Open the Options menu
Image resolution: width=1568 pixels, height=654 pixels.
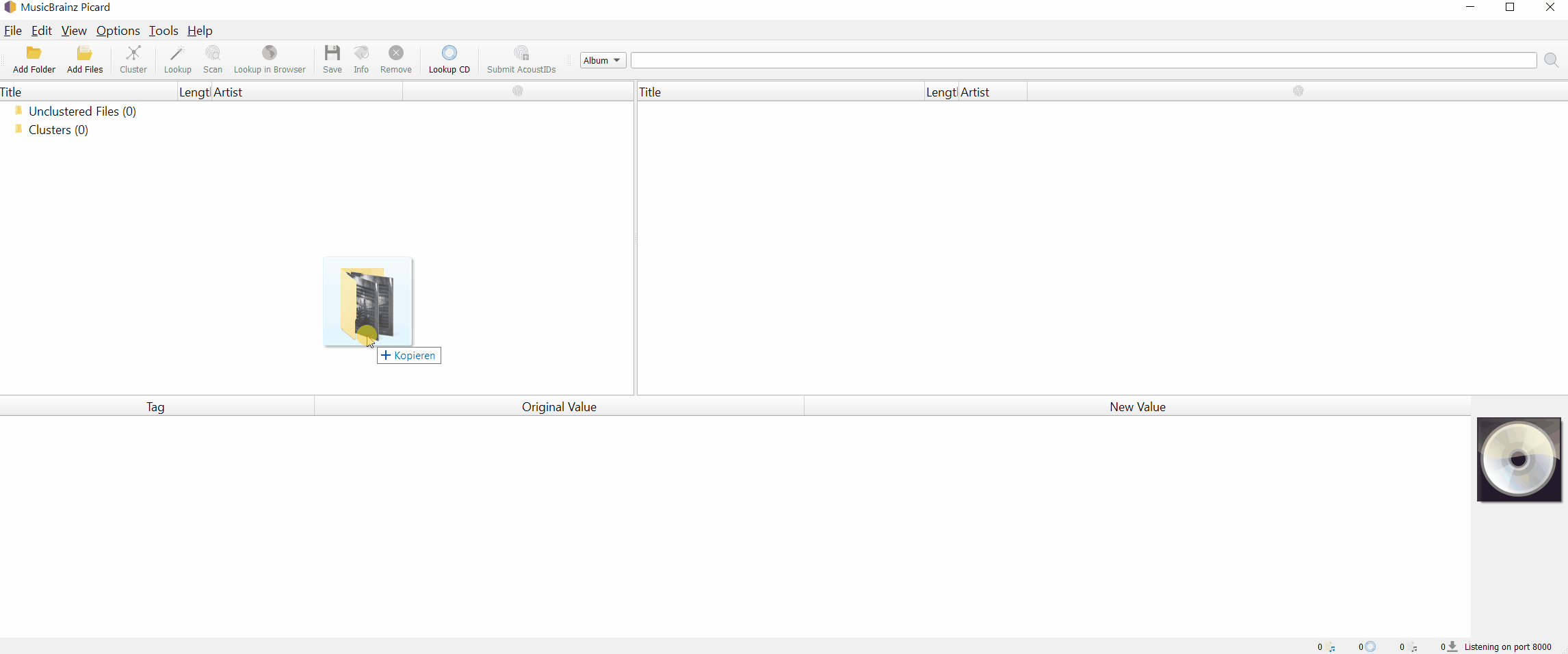click(118, 31)
